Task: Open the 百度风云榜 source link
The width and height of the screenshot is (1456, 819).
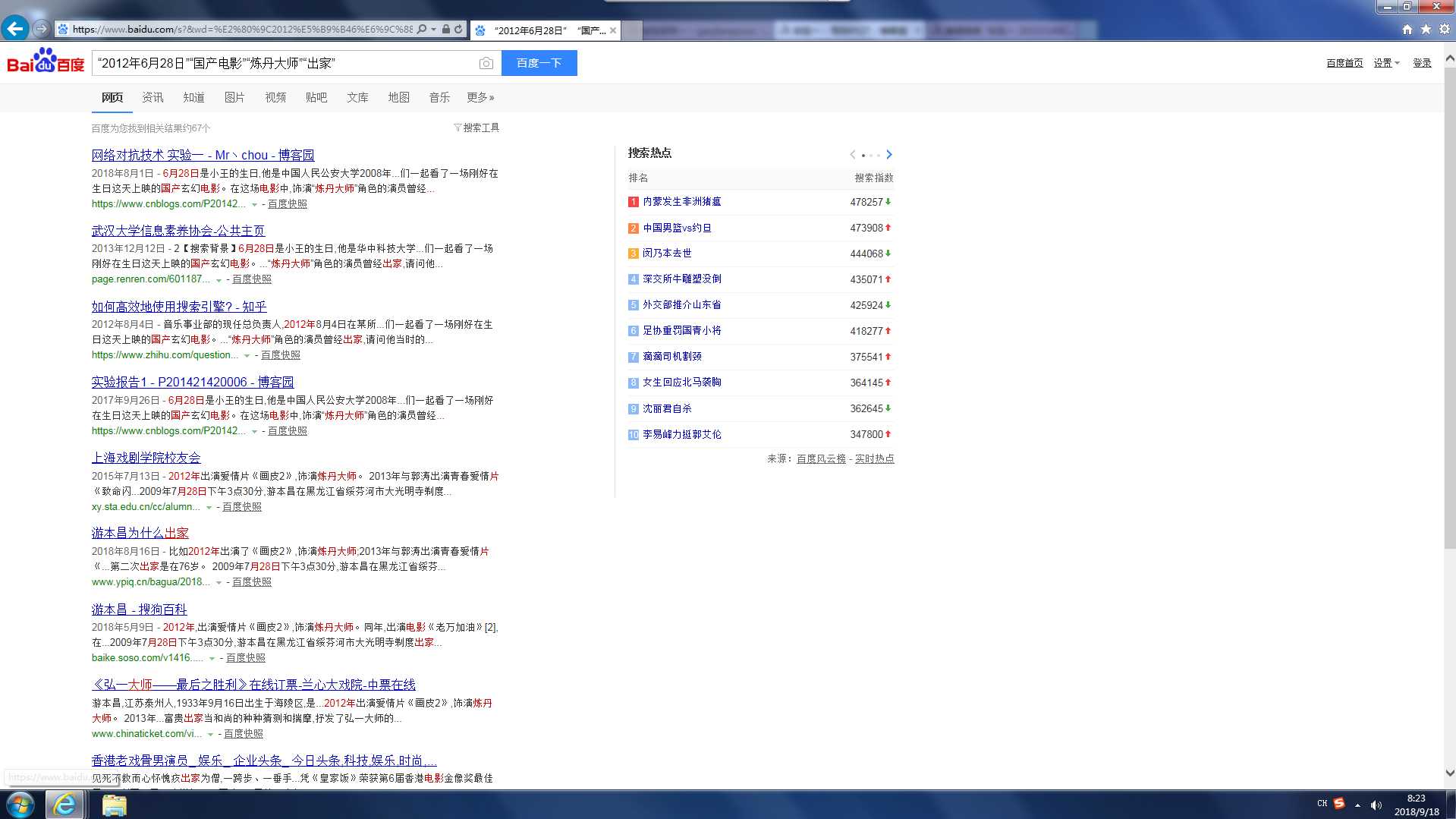Action: pyautogui.click(x=821, y=458)
